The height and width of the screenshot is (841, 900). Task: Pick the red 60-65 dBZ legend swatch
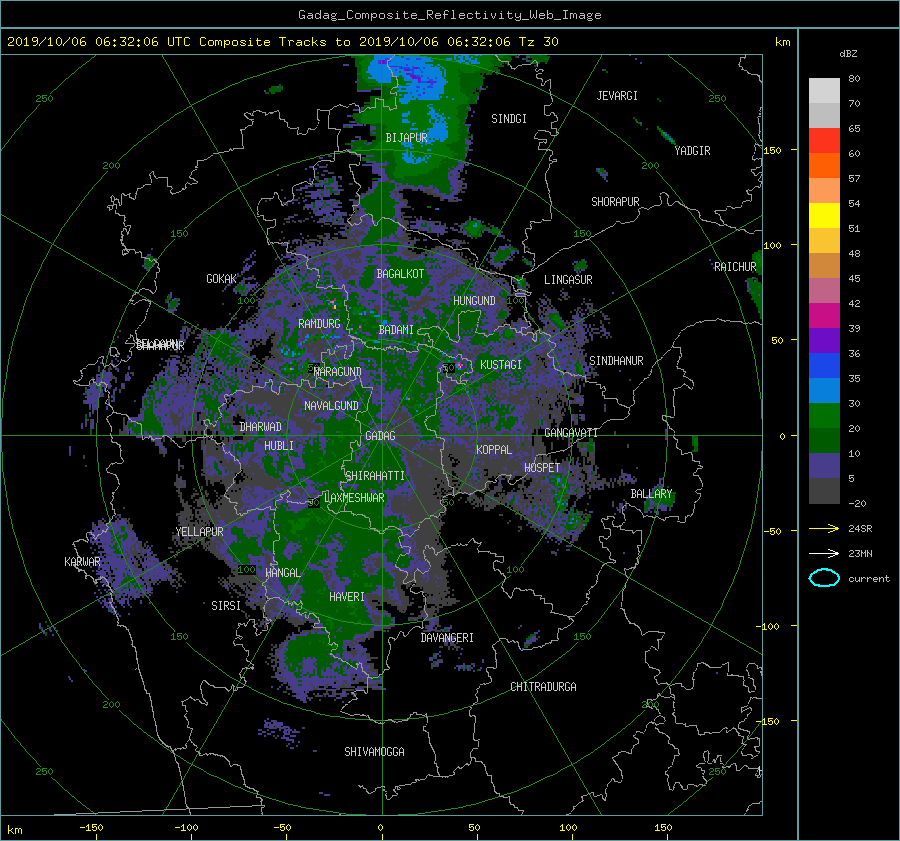tap(824, 140)
